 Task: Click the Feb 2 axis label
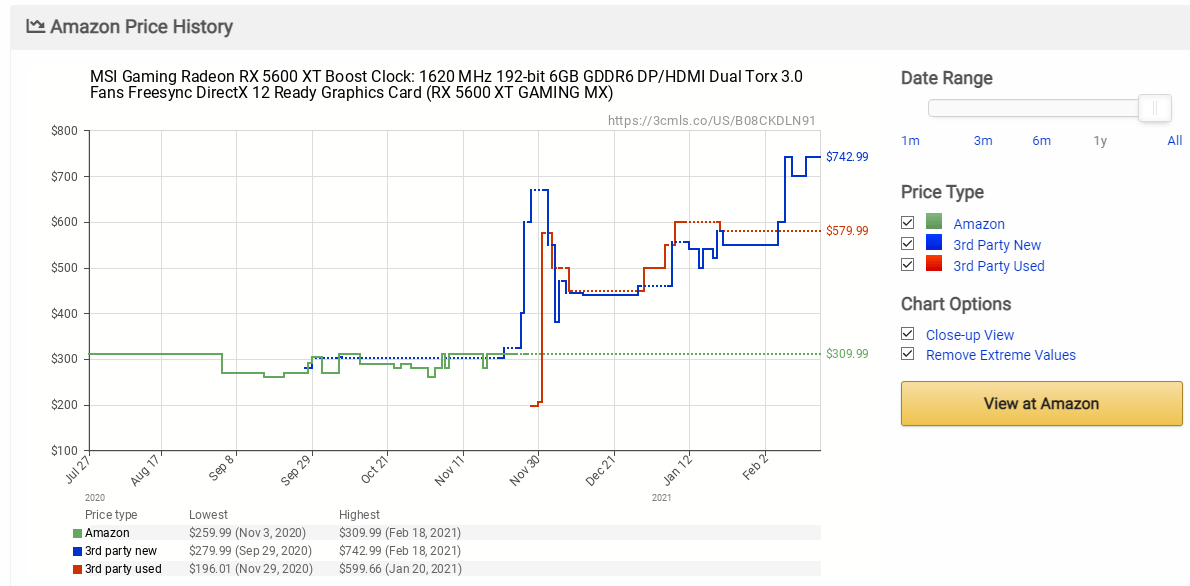[x=755, y=466]
